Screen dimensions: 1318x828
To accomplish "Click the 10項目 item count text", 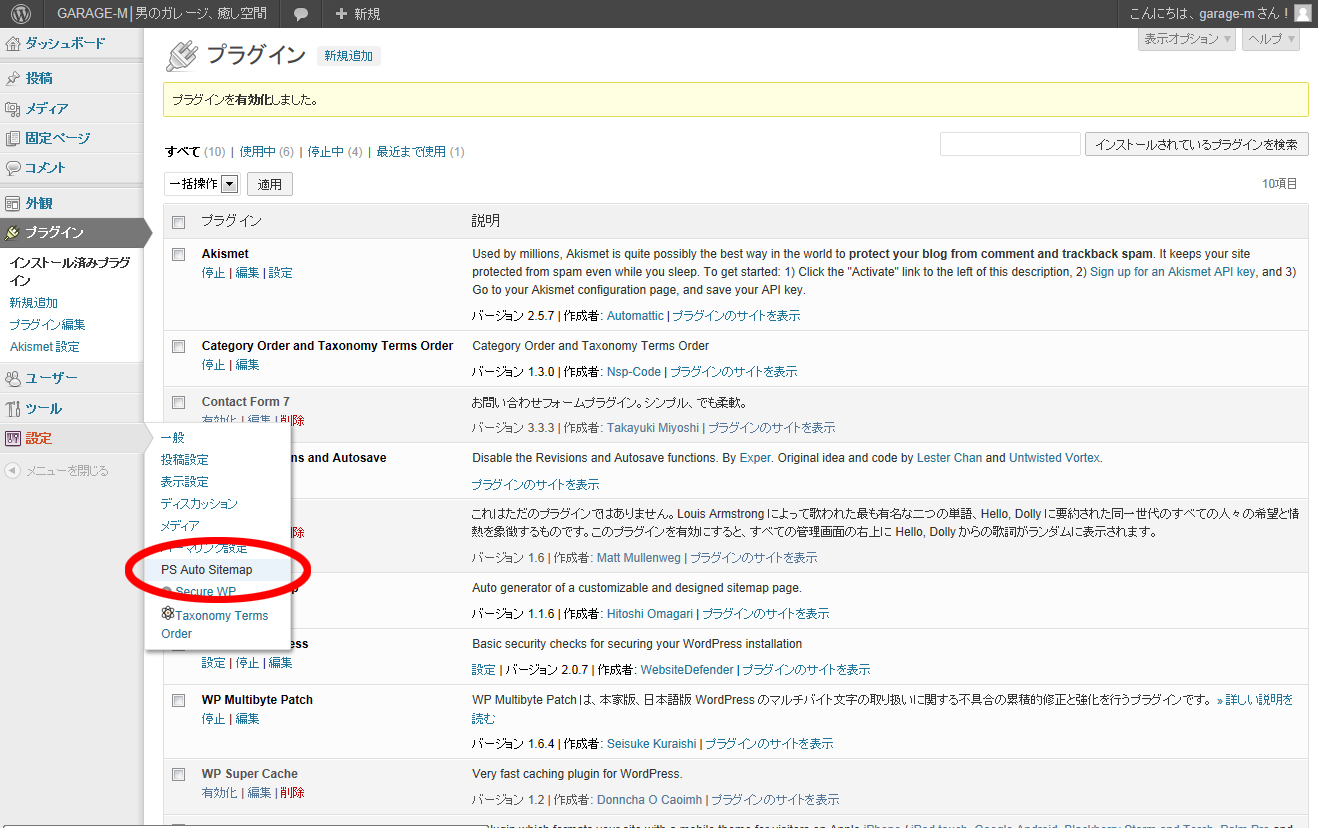I will click(1279, 183).
